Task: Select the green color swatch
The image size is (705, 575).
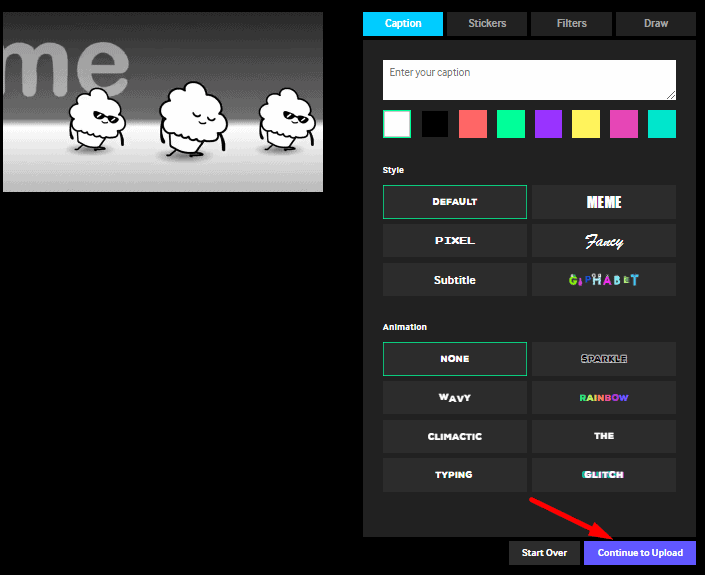Action: click(x=511, y=124)
